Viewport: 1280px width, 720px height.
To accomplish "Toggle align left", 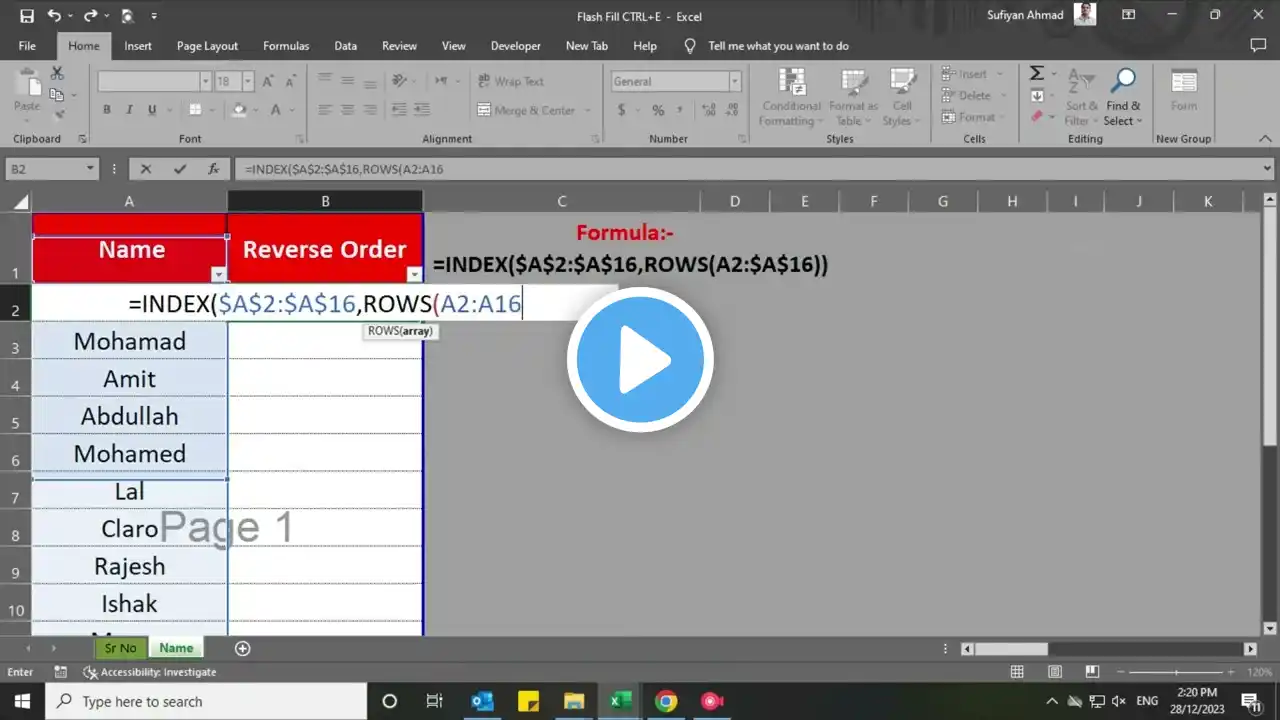I will [324, 110].
